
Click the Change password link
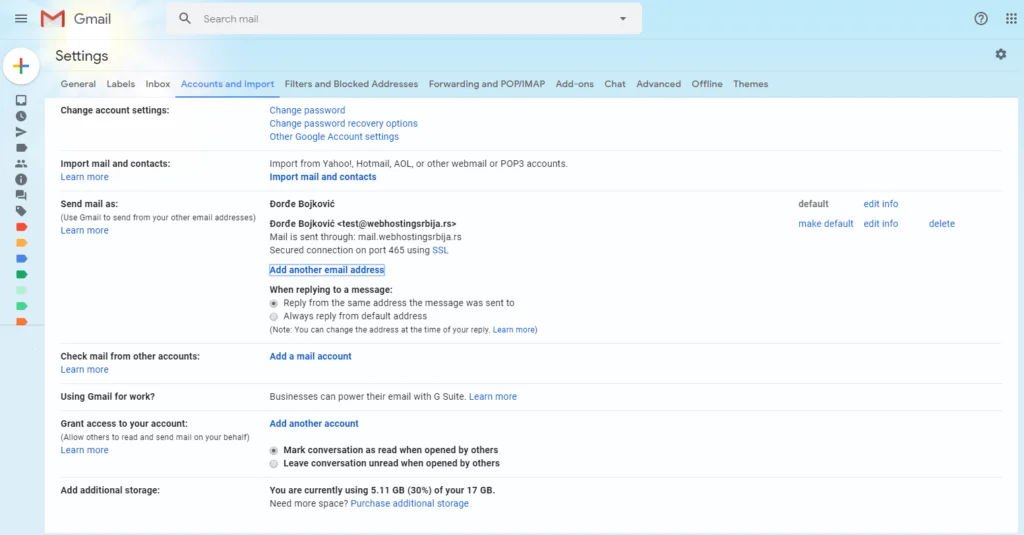pos(307,110)
